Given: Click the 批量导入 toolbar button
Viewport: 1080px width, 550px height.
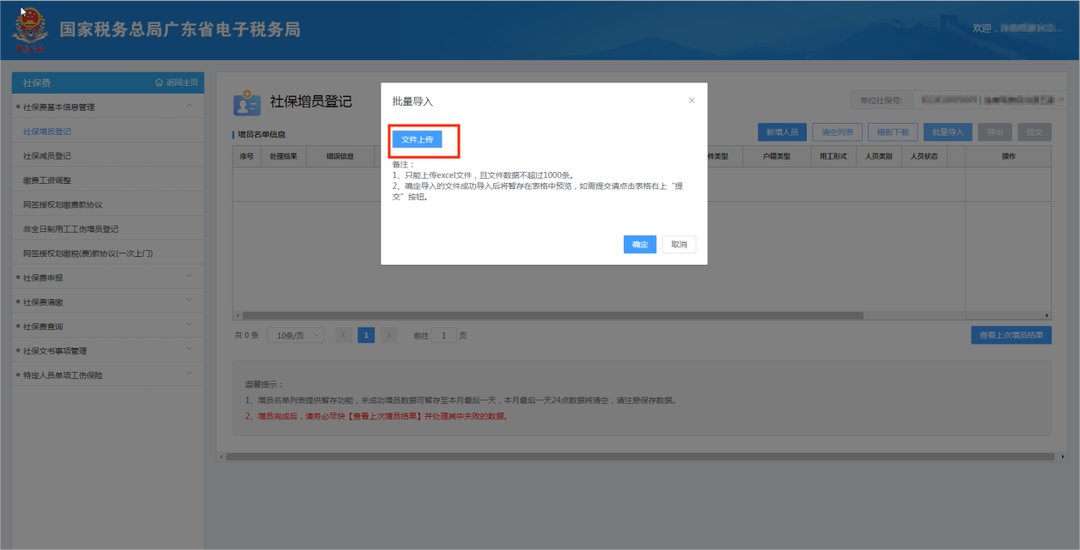Looking at the screenshot, I should click(x=947, y=132).
